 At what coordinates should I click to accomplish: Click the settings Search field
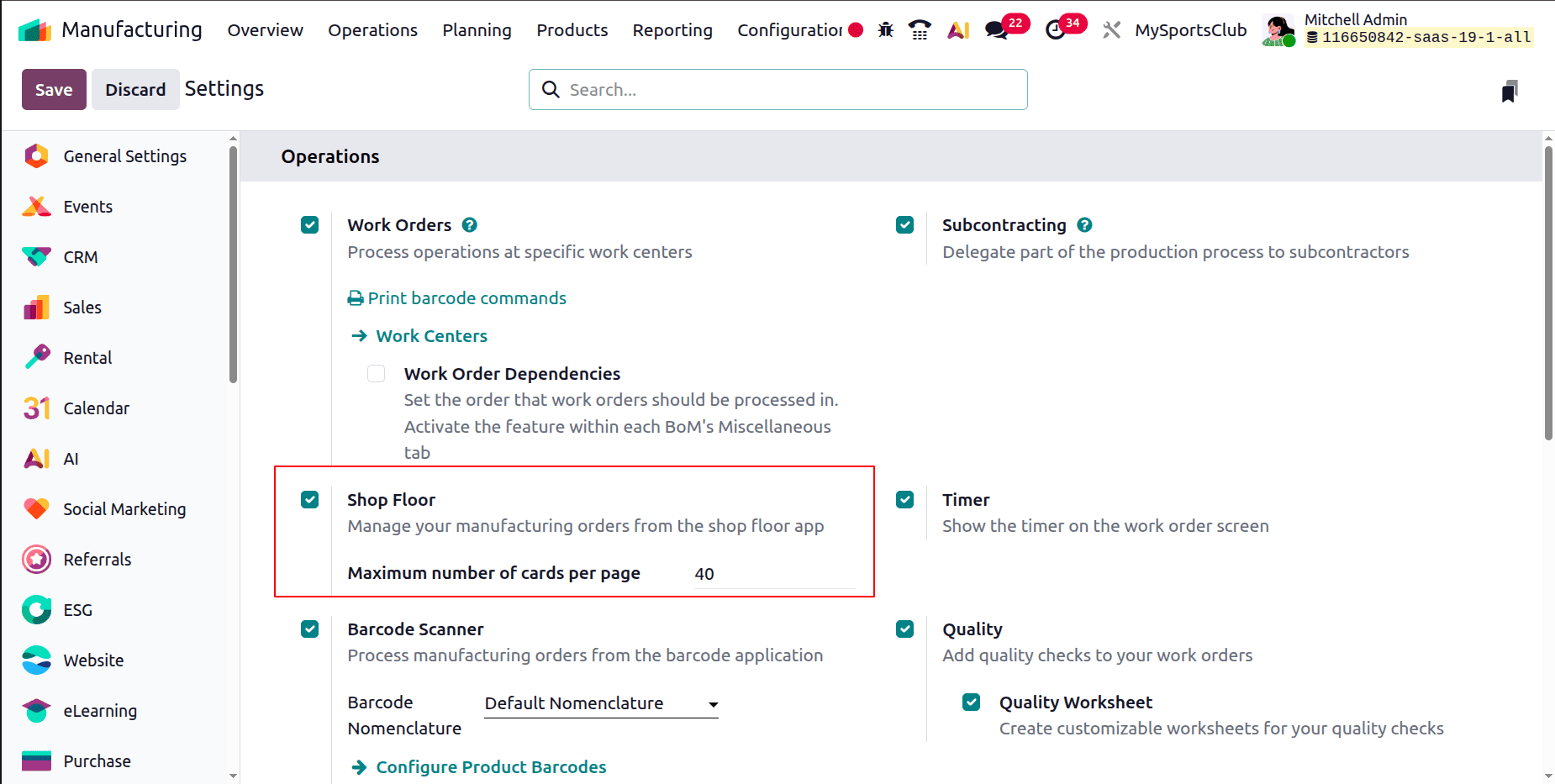tap(778, 90)
